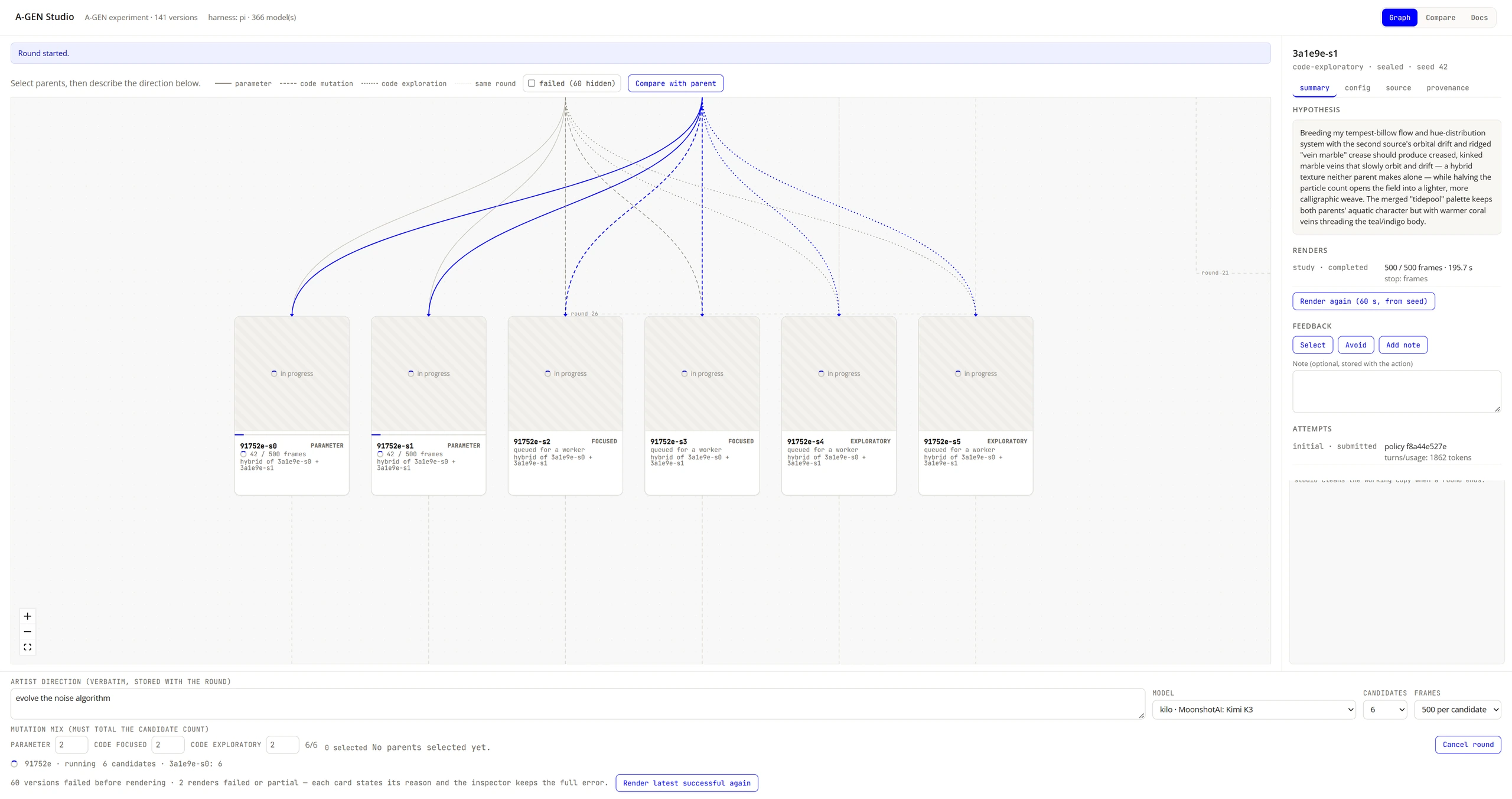
Task: Focus the optional feedback note textarea
Action: (x=1396, y=391)
